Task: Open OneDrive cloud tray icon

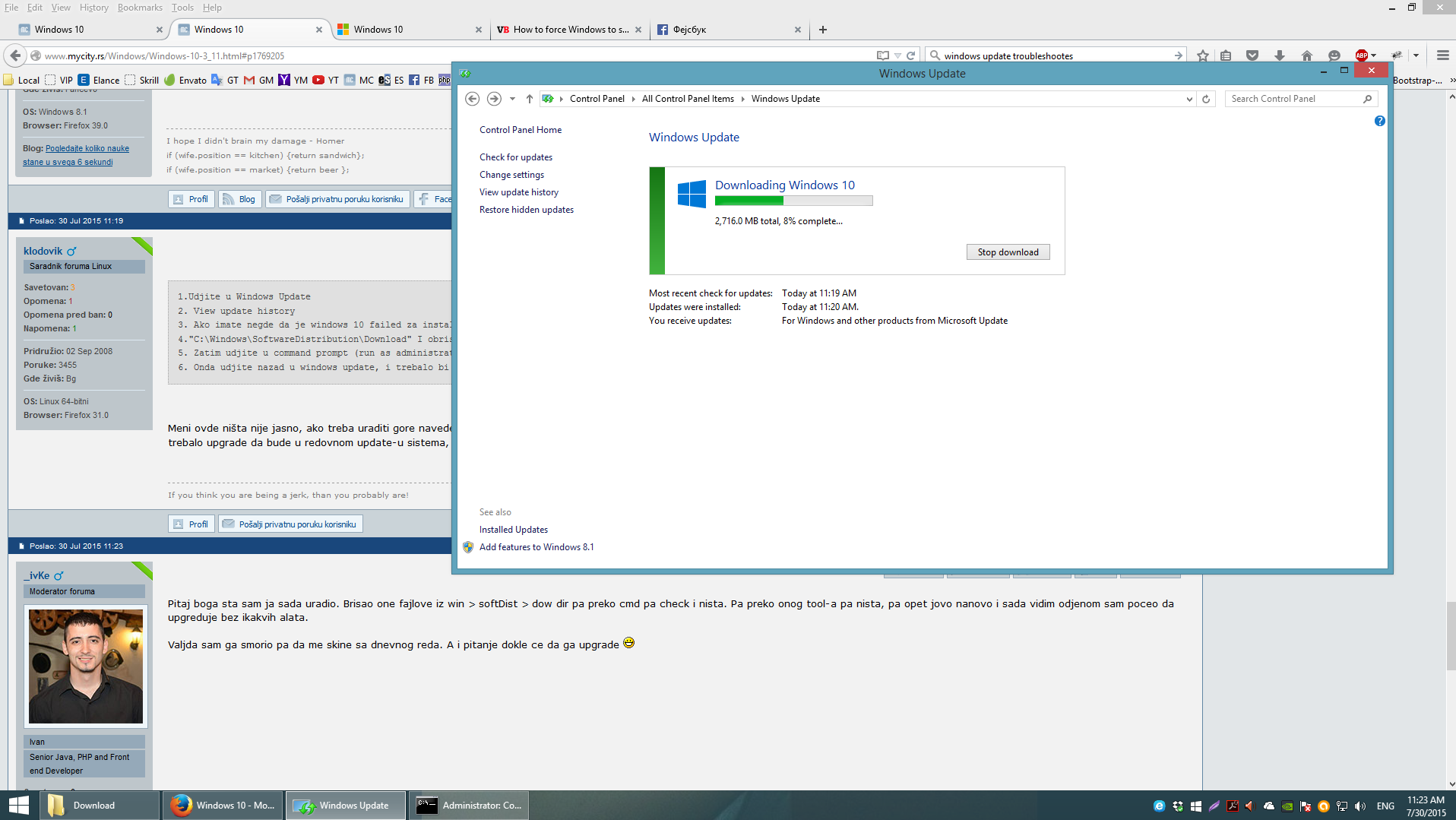Action: point(1269,806)
